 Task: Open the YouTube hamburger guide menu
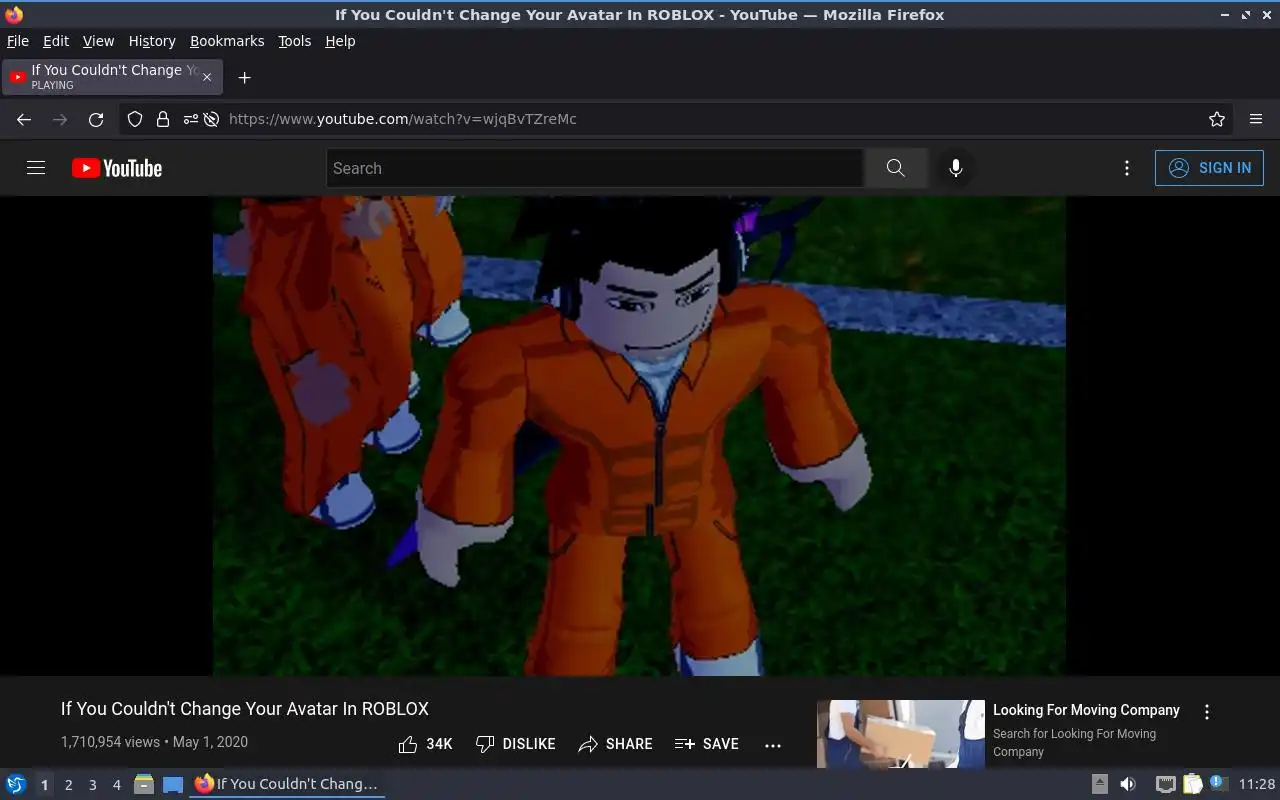[36, 168]
